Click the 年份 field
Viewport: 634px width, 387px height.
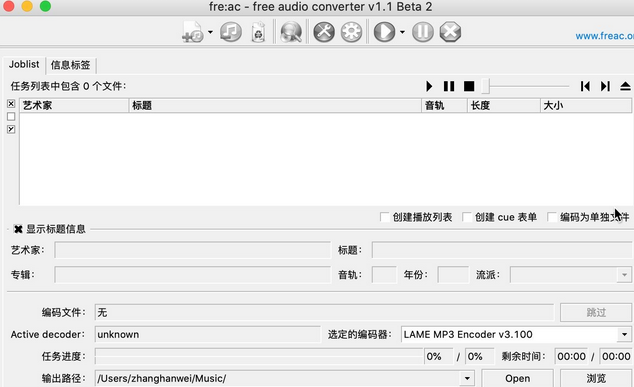coord(453,275)
